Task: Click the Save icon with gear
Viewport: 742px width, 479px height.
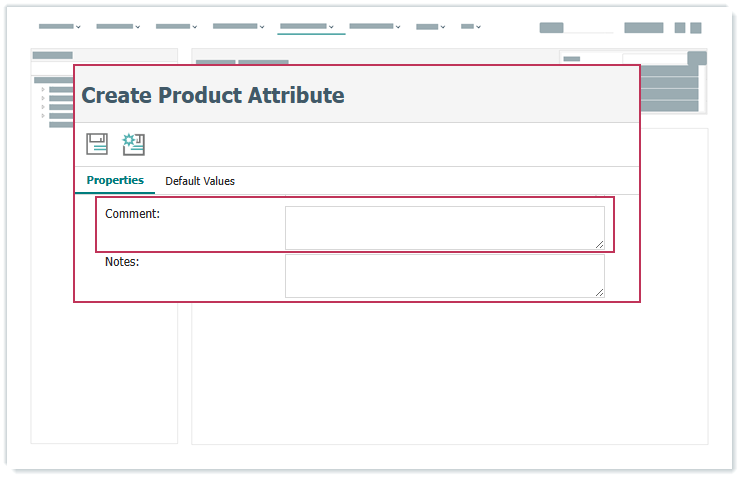Action: tap(134, 144)
